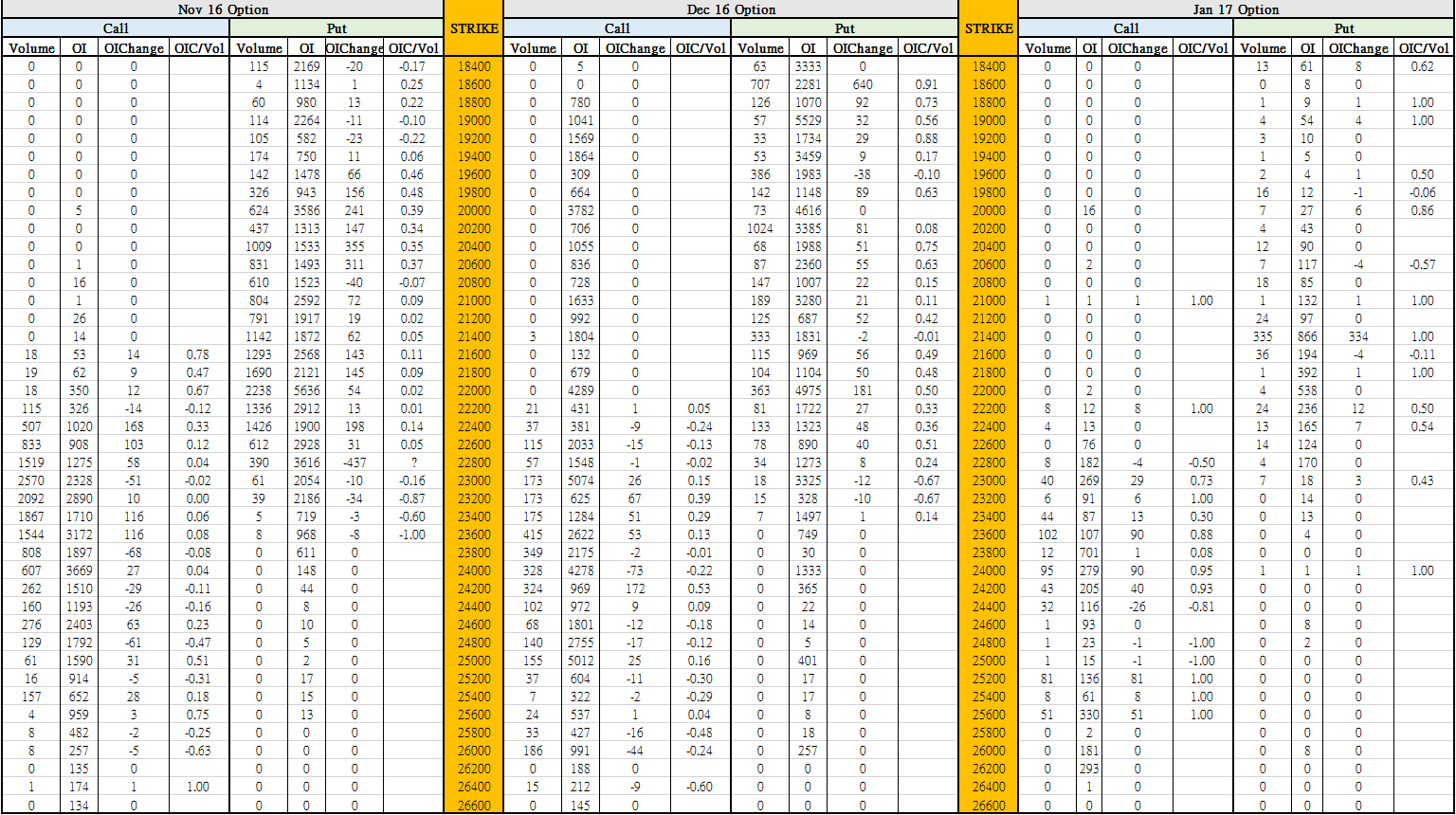This screenshot has width=1456, height=815.
Task: Click the Nov call volume cell showing 2570
Action: pos(30,480)
